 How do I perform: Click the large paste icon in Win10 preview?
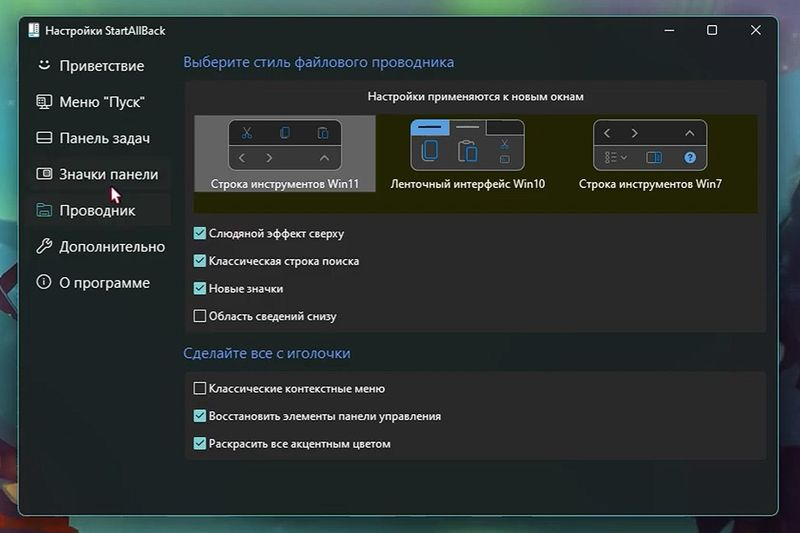467,151
